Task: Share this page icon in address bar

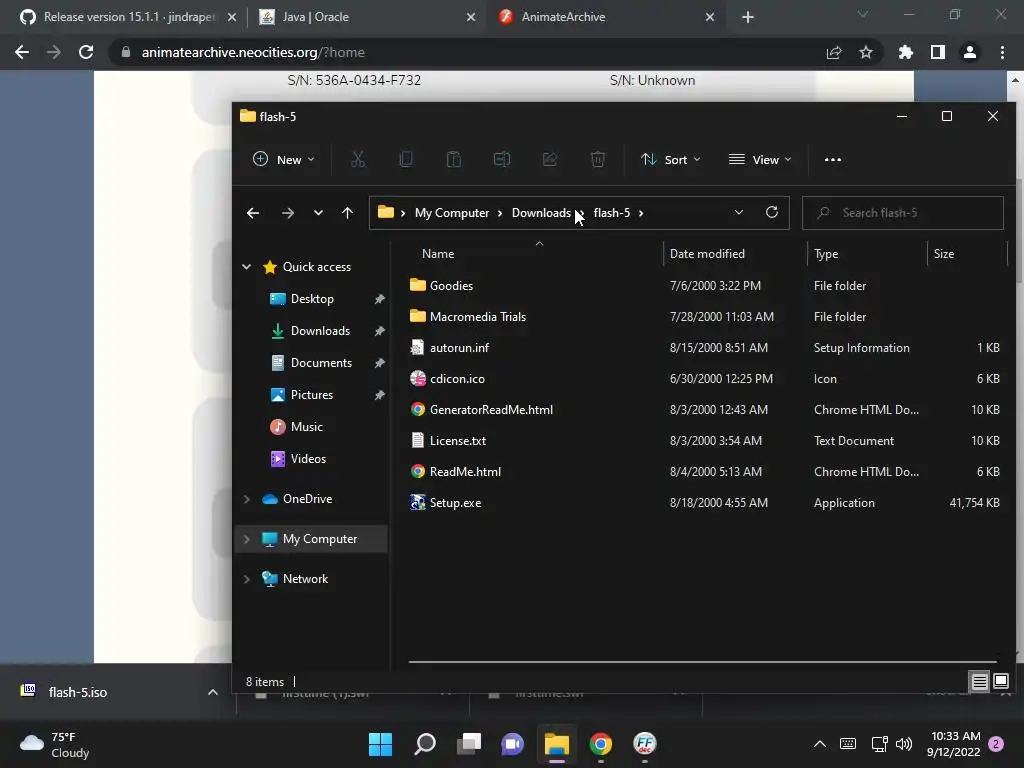Action: (x=834, y=52)
